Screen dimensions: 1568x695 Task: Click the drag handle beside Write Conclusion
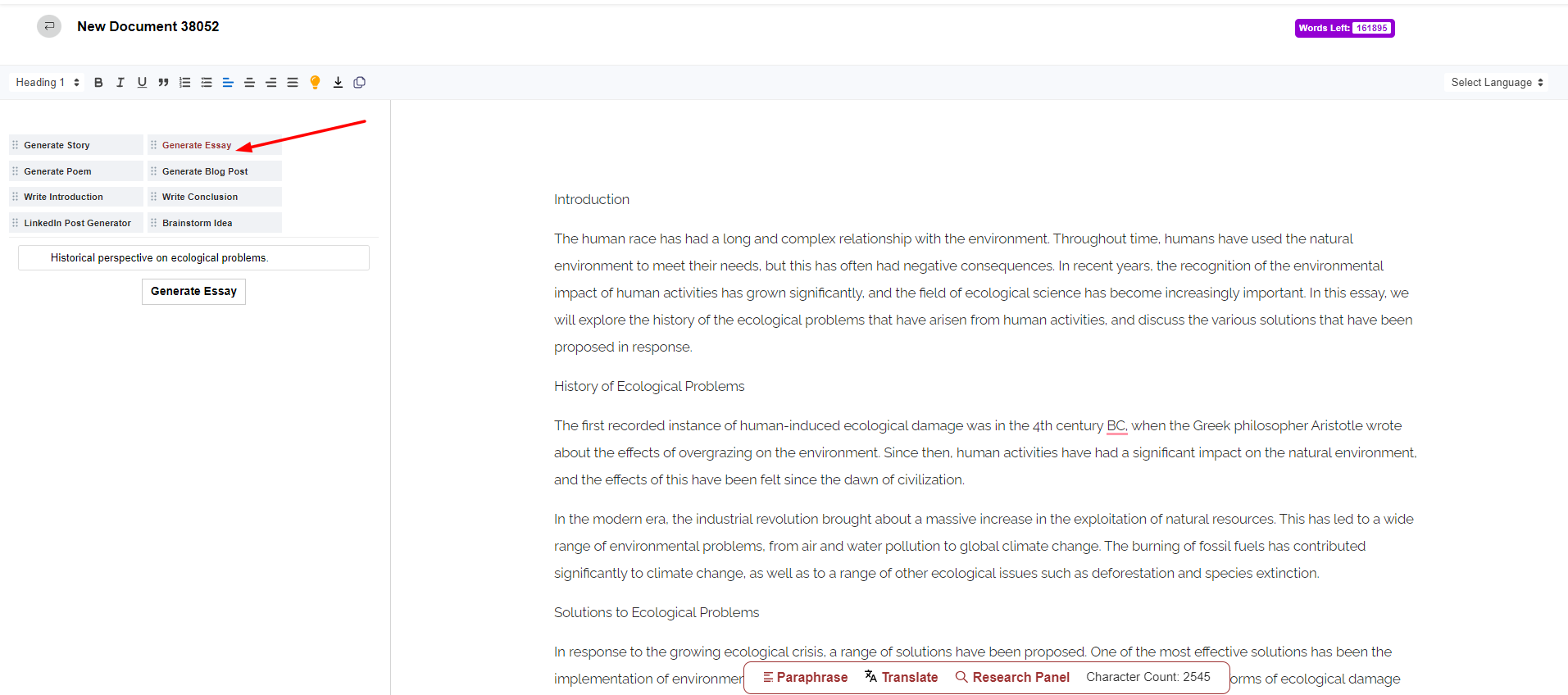(x=153, y=197)
